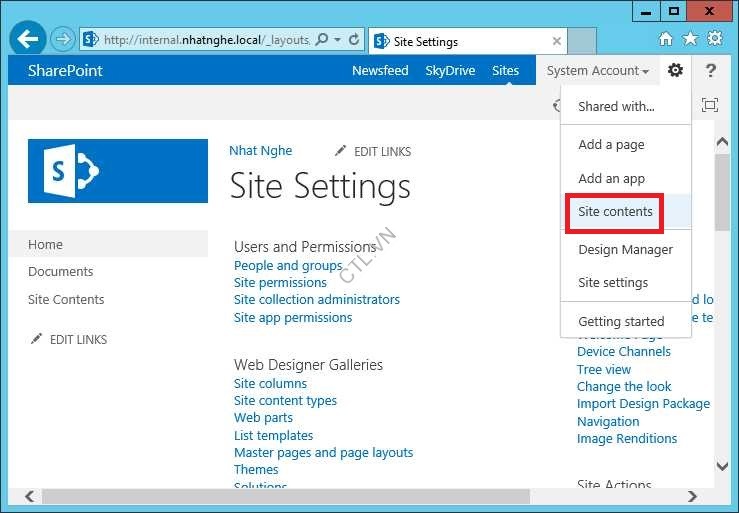This screenshot has width=739, height=513.
Task: Open Site content types link
Action: pos(286,400)
